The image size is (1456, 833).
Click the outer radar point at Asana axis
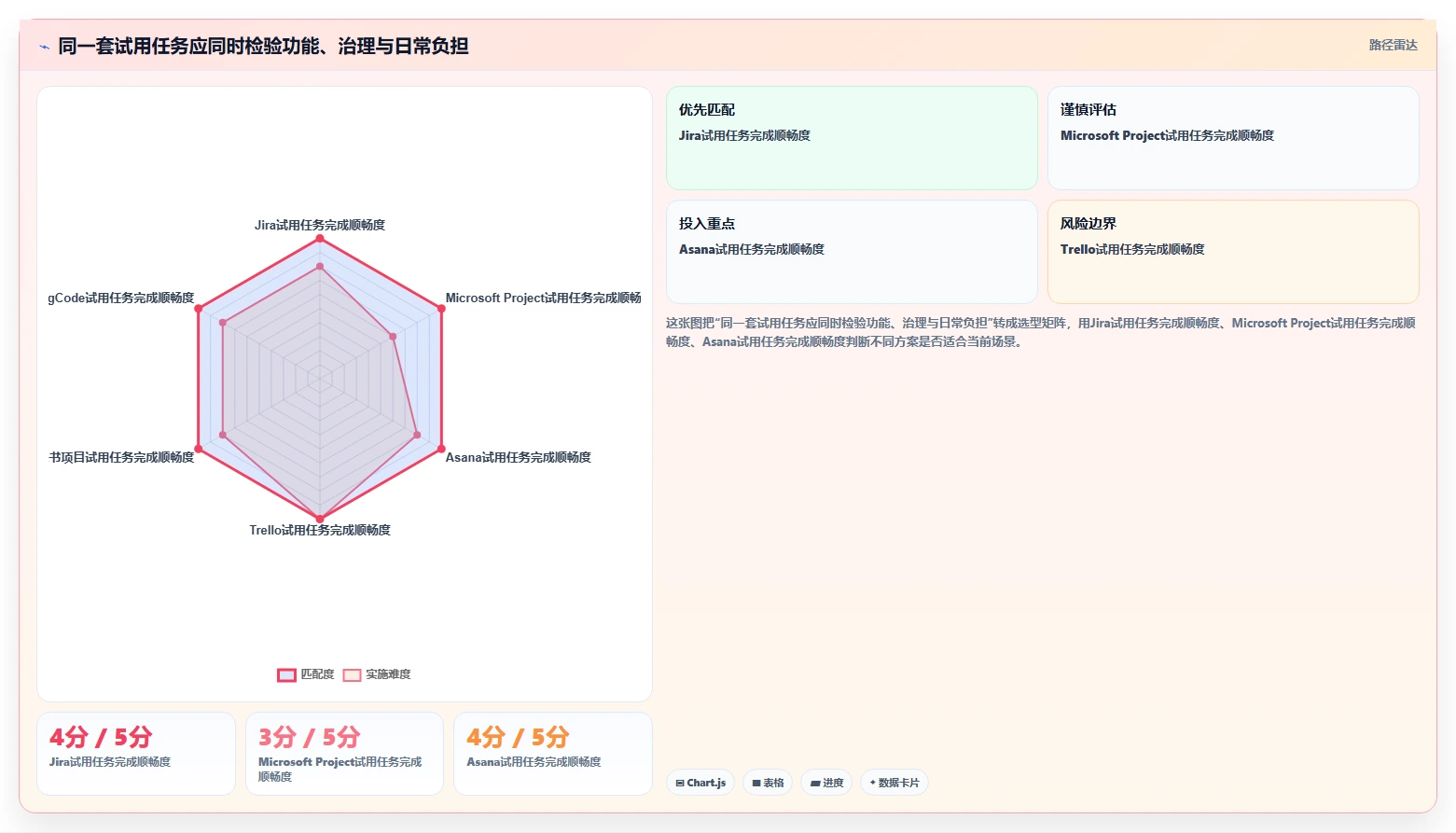(441, 449)
